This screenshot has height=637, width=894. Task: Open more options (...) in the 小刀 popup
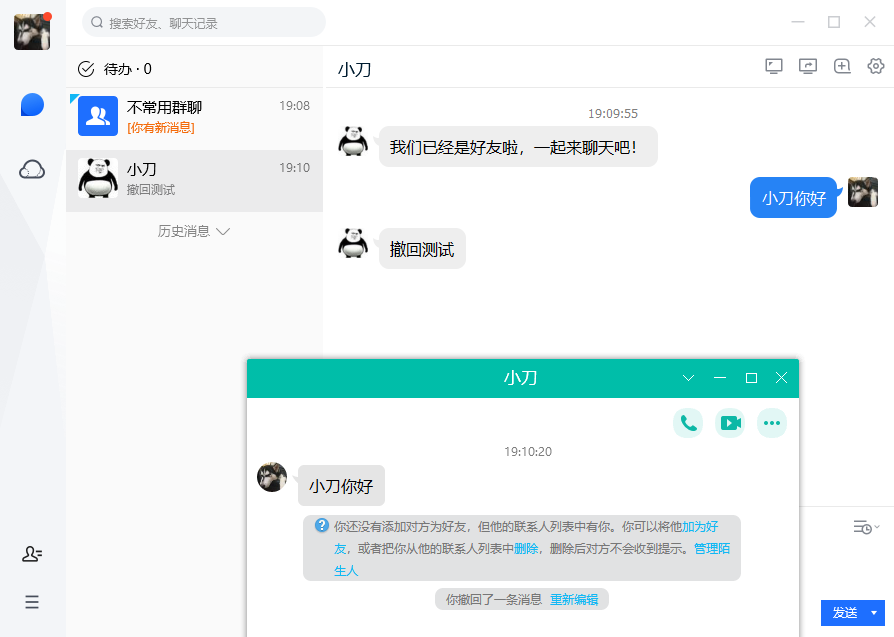tap(771, 422)
